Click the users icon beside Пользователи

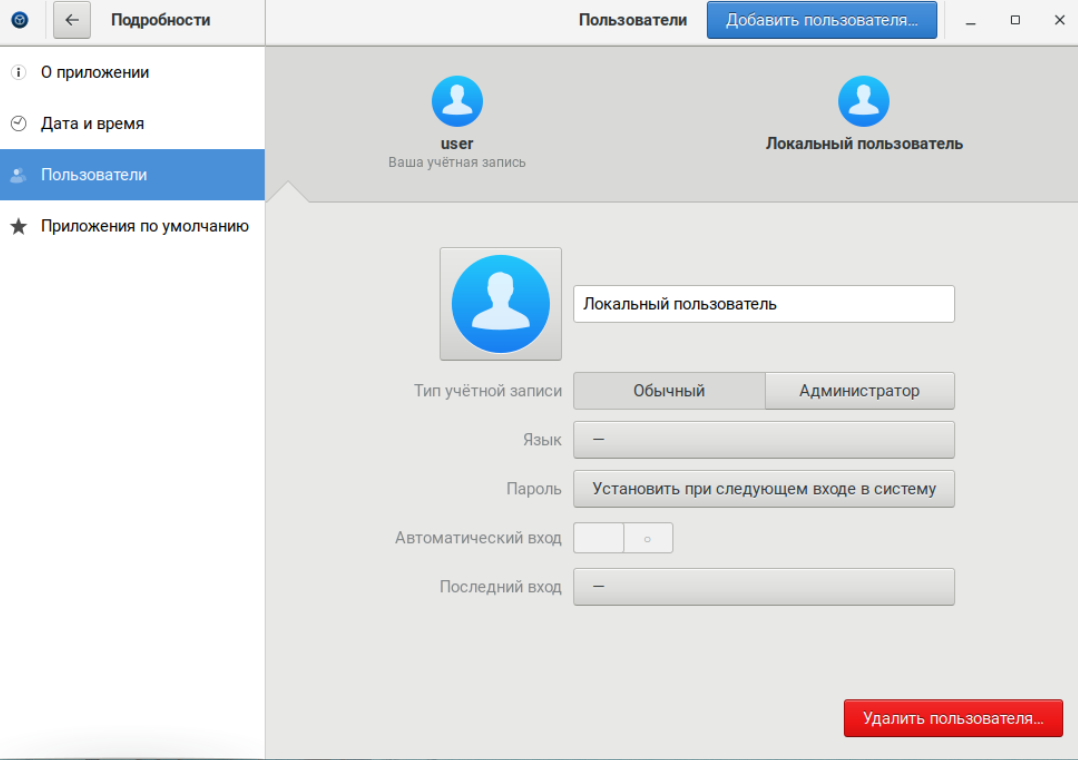tap(18, 175)
